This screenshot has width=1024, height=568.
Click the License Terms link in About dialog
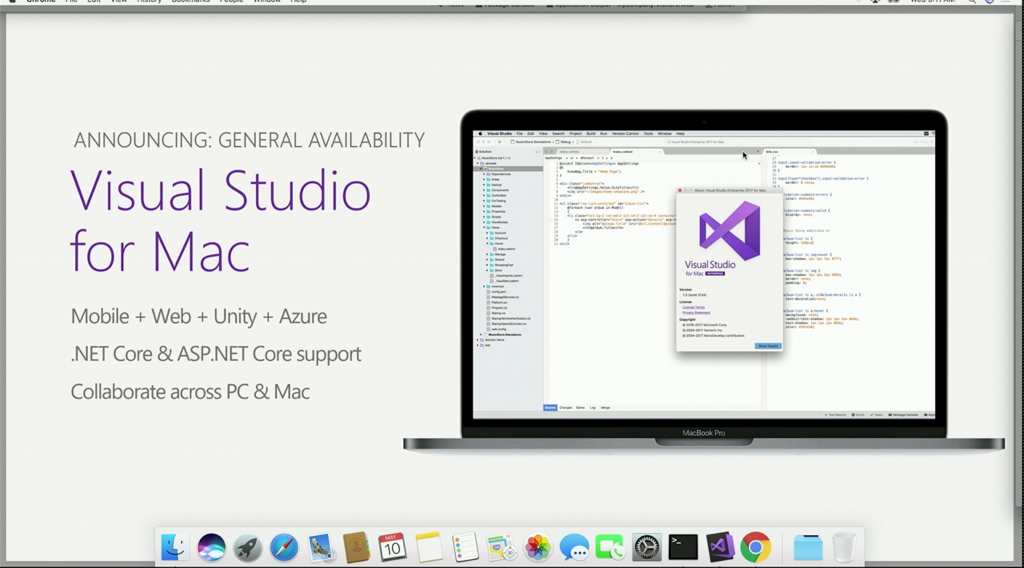tap(693, 307)
